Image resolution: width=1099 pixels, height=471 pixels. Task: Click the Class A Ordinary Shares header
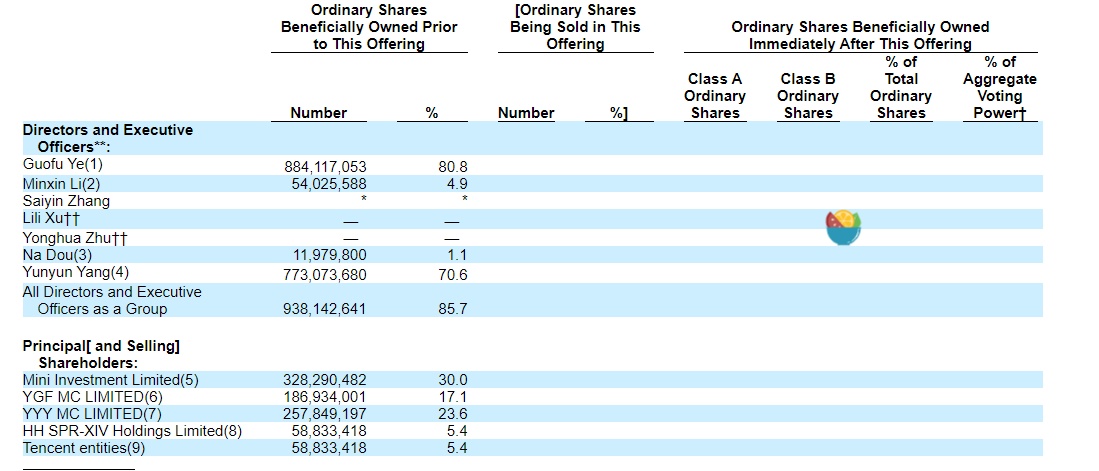pos(715,96)
